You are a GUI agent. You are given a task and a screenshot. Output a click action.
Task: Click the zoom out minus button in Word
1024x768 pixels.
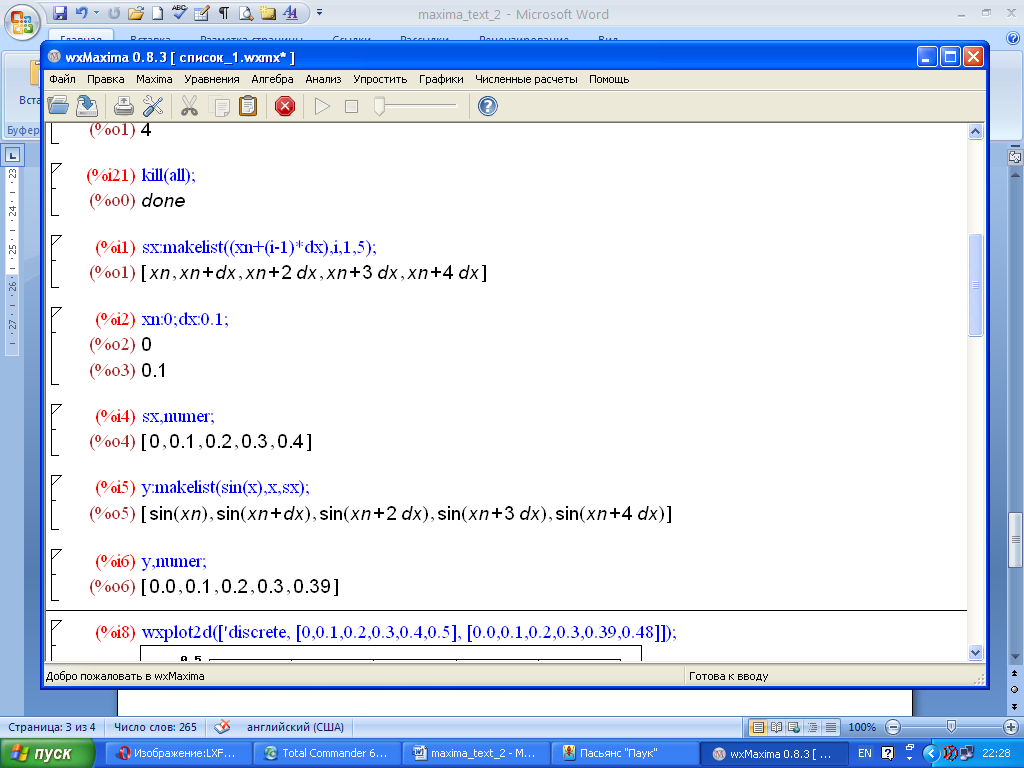pyautogui.click(x=893, y=727)
